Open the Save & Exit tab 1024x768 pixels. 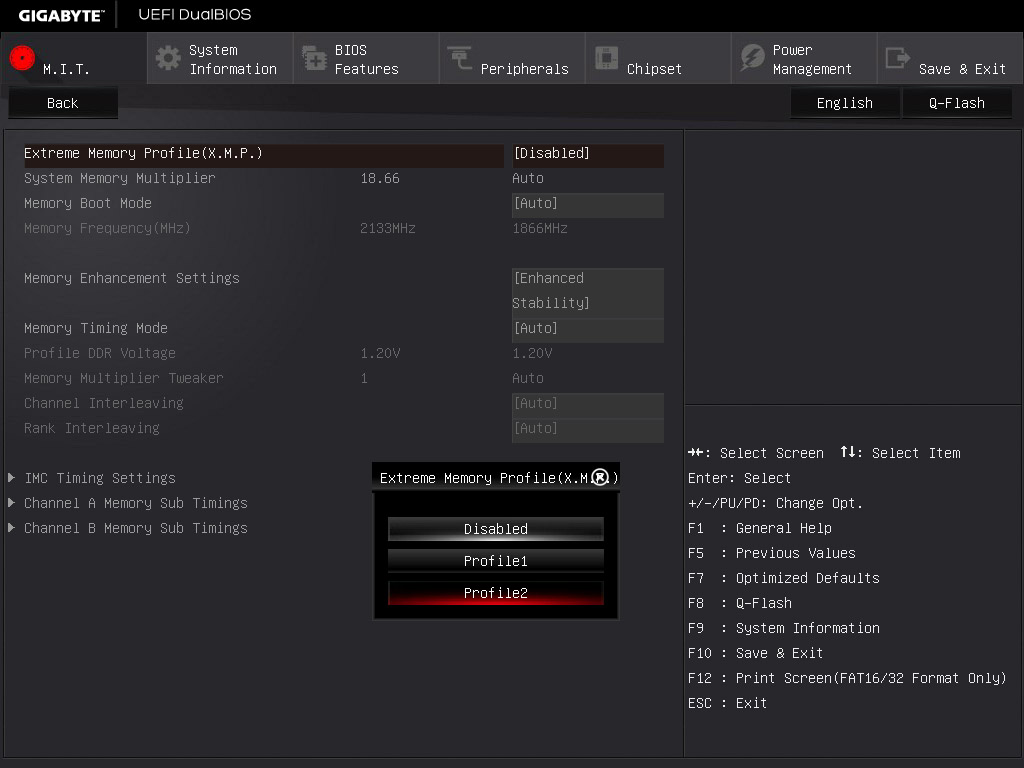(950, 59)
